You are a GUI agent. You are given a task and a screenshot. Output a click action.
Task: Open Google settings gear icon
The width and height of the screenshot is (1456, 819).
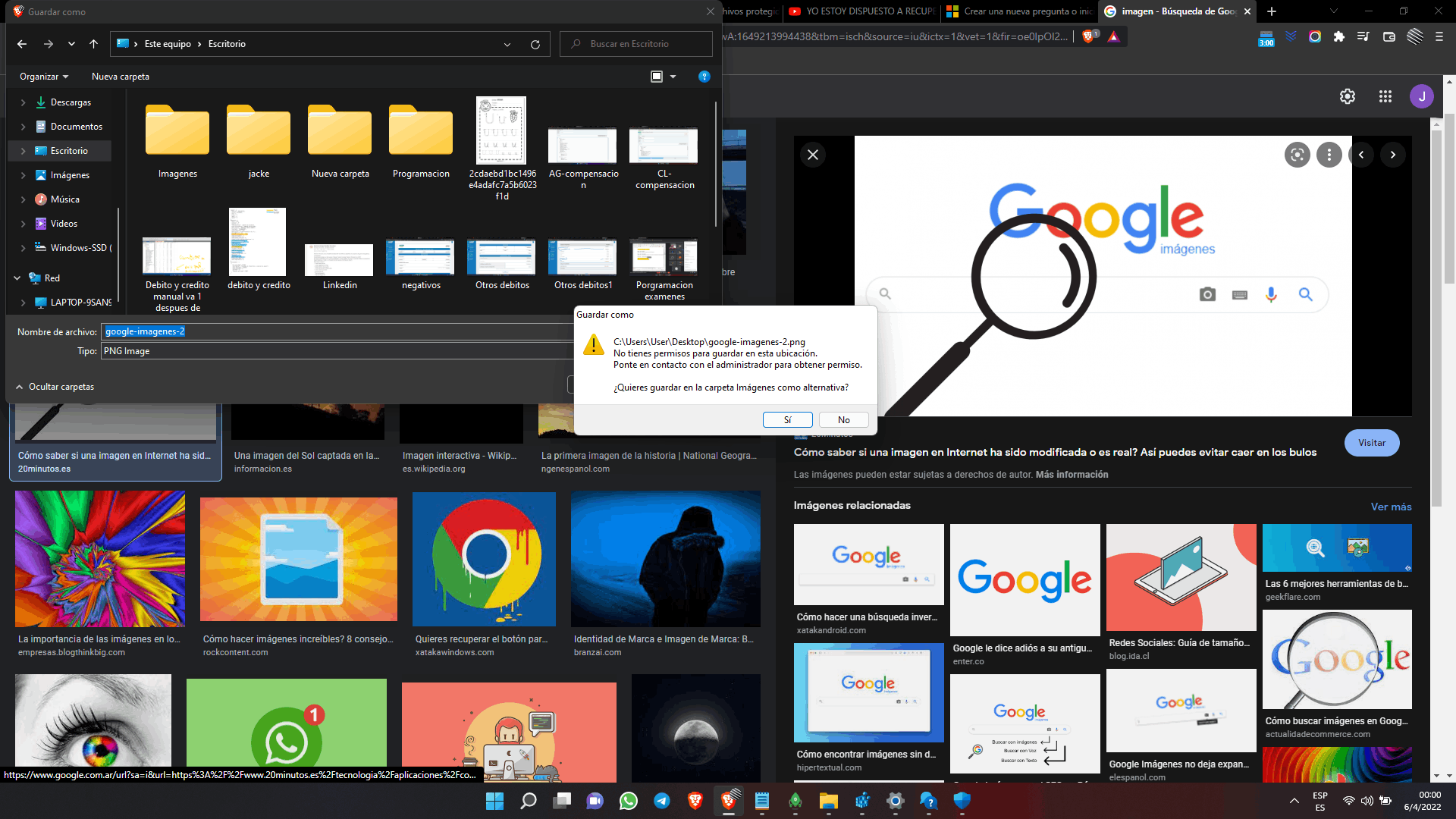tap(1347, 96)
